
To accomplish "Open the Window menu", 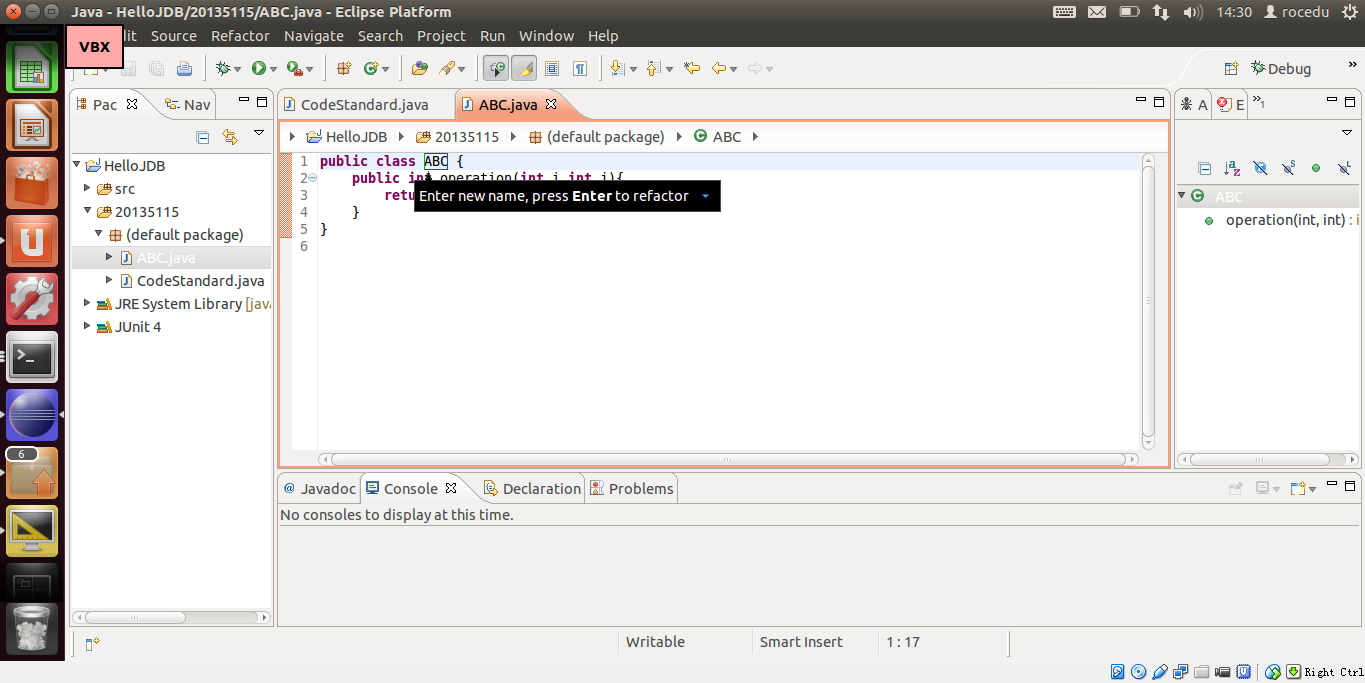I will (x=546, y=36).
